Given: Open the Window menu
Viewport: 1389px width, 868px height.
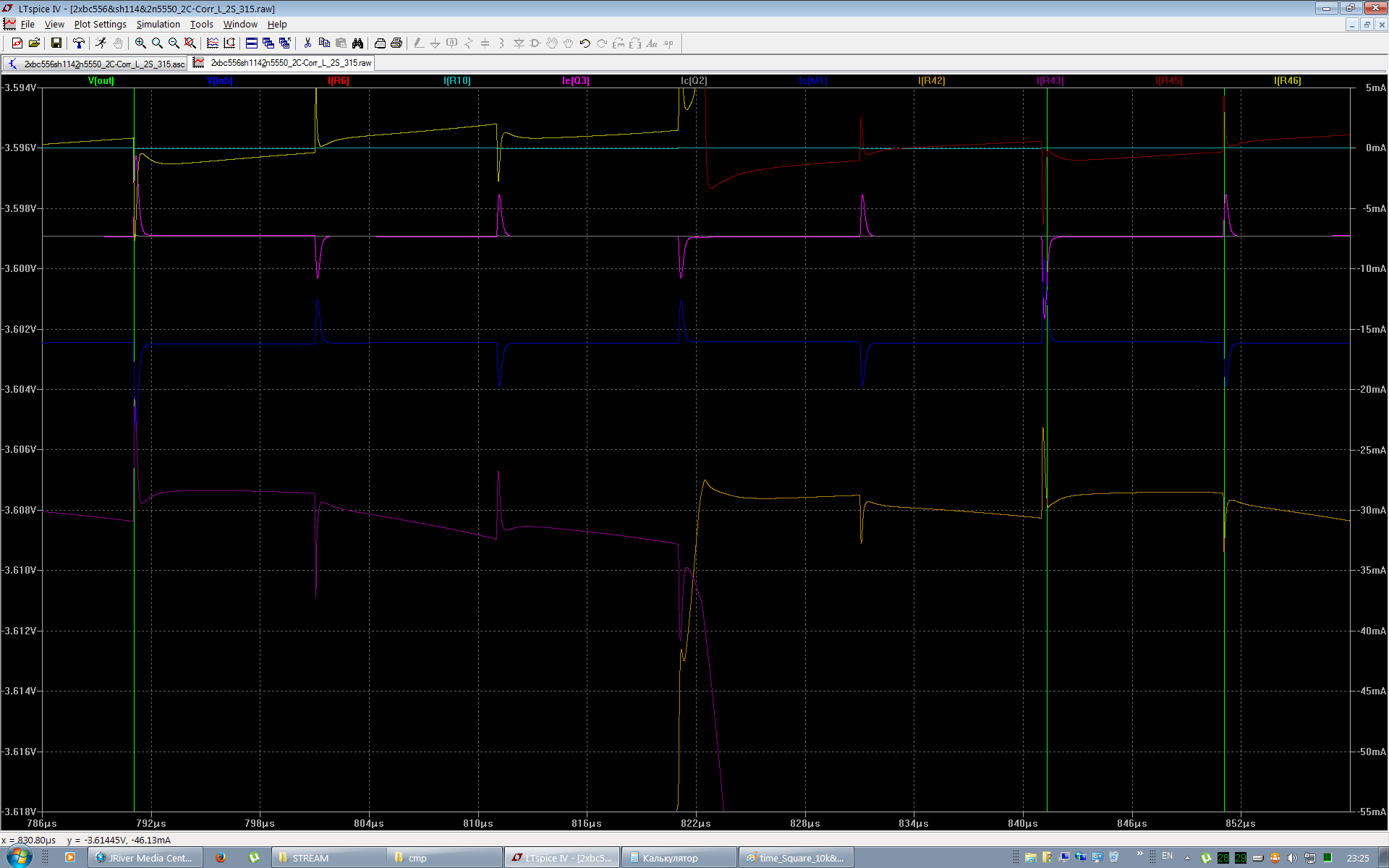Looking at the screenshot, I should (240, 24).
